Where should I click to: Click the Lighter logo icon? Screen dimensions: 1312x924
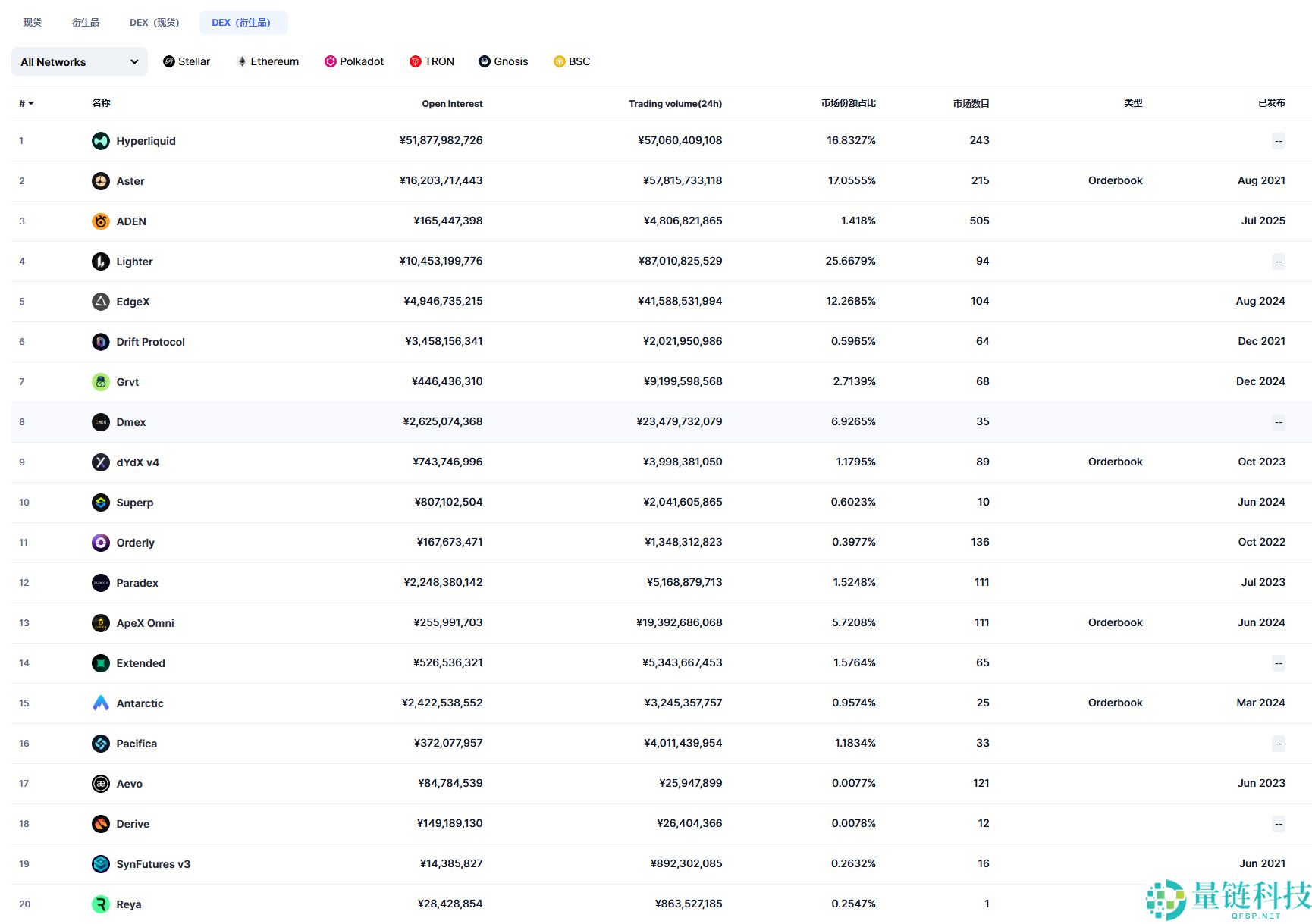[x=101, y=262]
